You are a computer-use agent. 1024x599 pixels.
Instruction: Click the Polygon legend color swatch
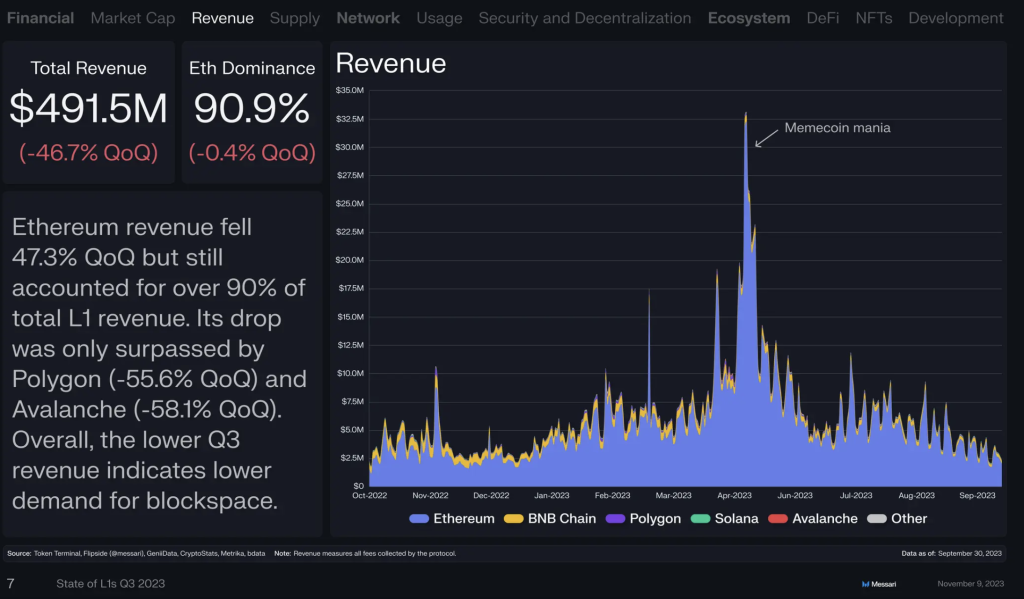(615, 519)
